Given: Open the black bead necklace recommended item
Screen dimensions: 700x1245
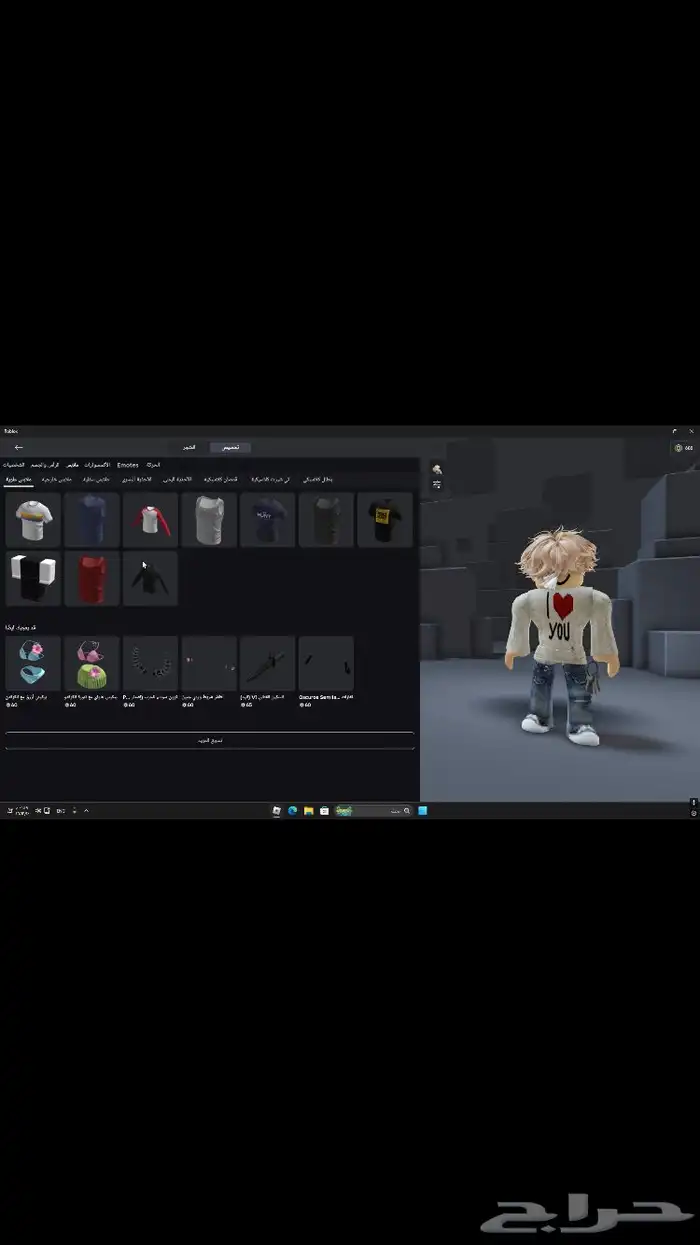Looking at the screenshot, I should (150, 664).
